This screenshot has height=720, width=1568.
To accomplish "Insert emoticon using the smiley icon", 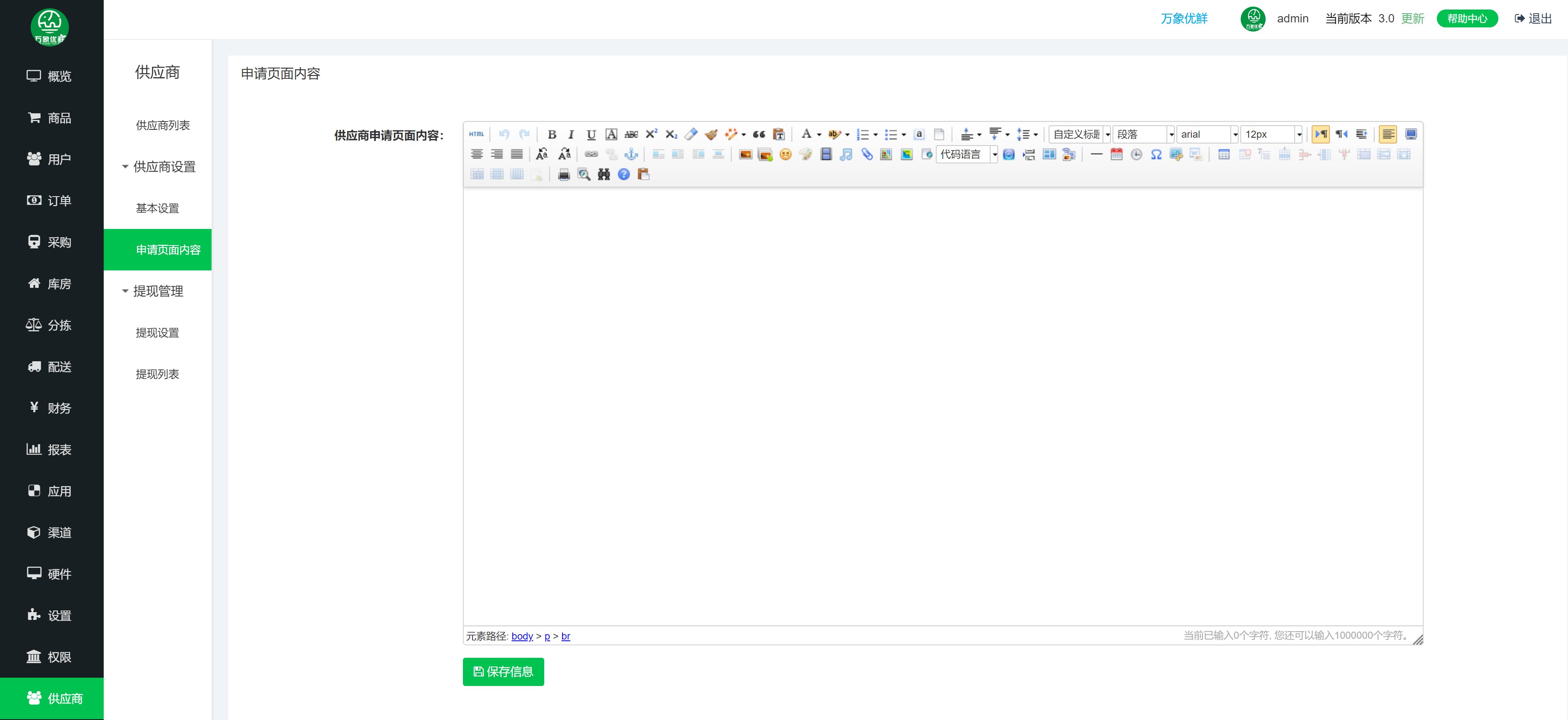I will tap(785, 155).
